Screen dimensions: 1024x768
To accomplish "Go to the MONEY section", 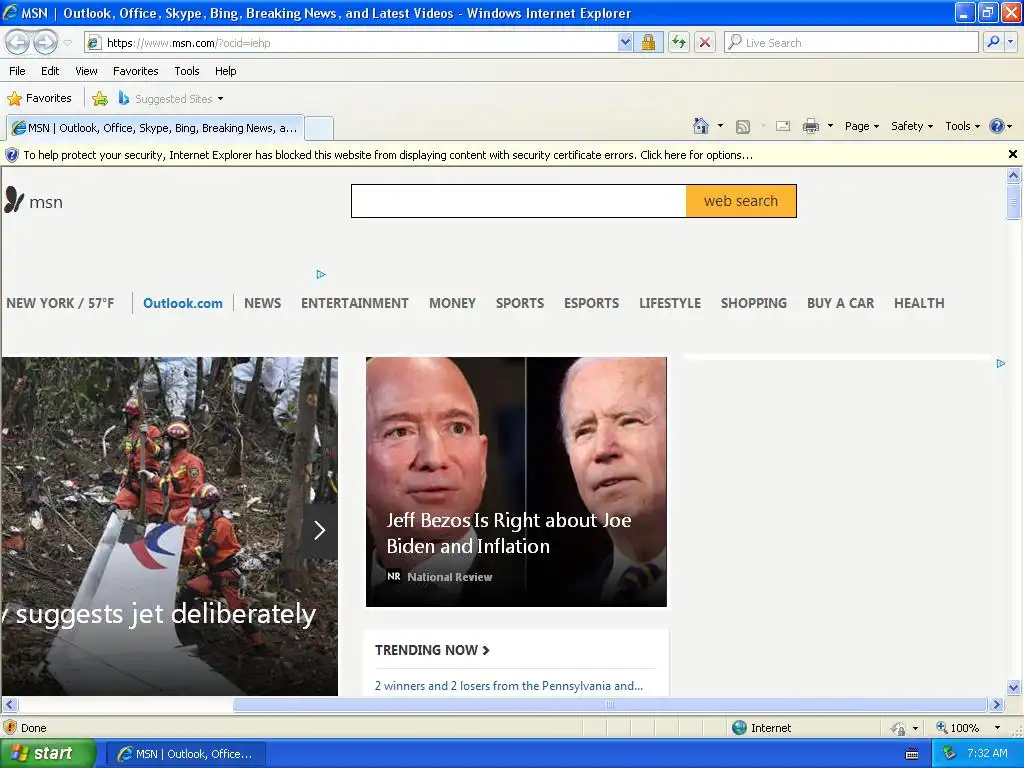I will [453, 303].
